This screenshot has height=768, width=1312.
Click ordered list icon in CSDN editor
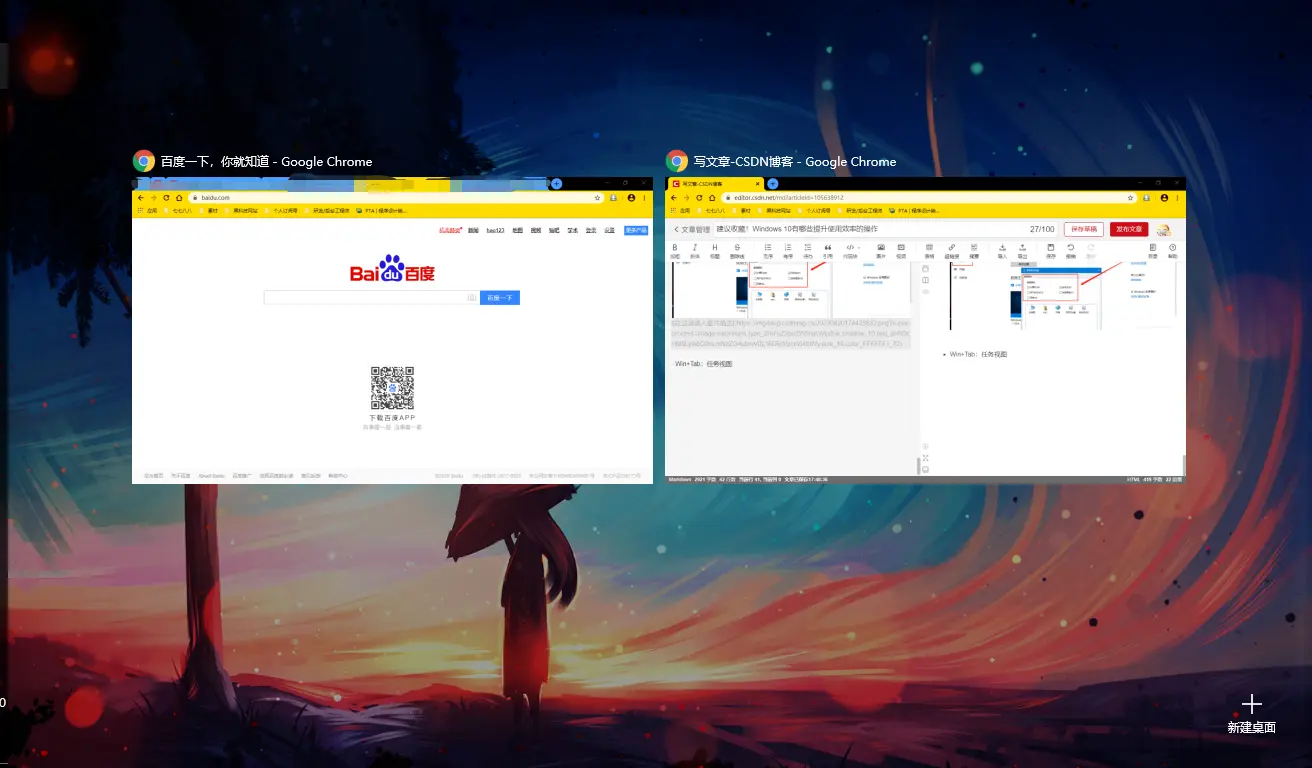(x=788, y=247)
